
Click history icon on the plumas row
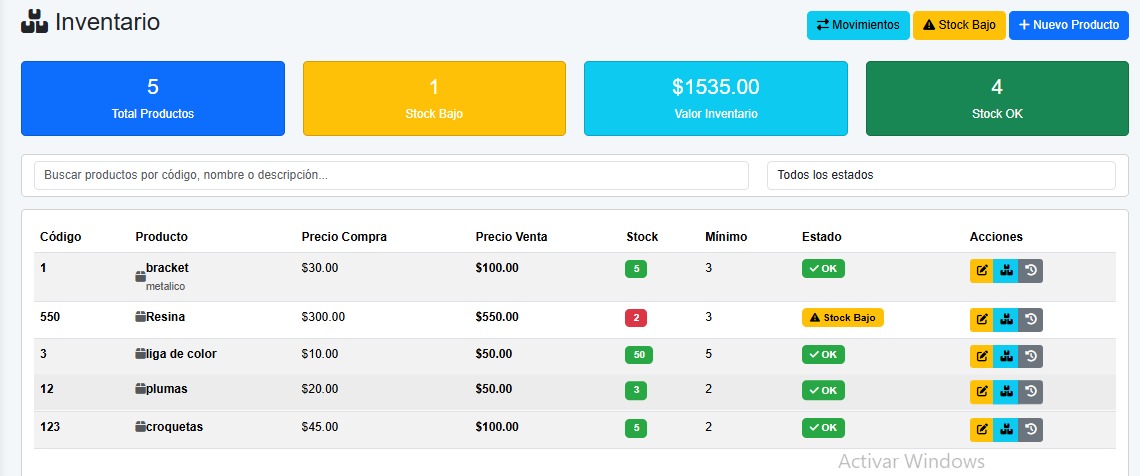[1030, 391]
